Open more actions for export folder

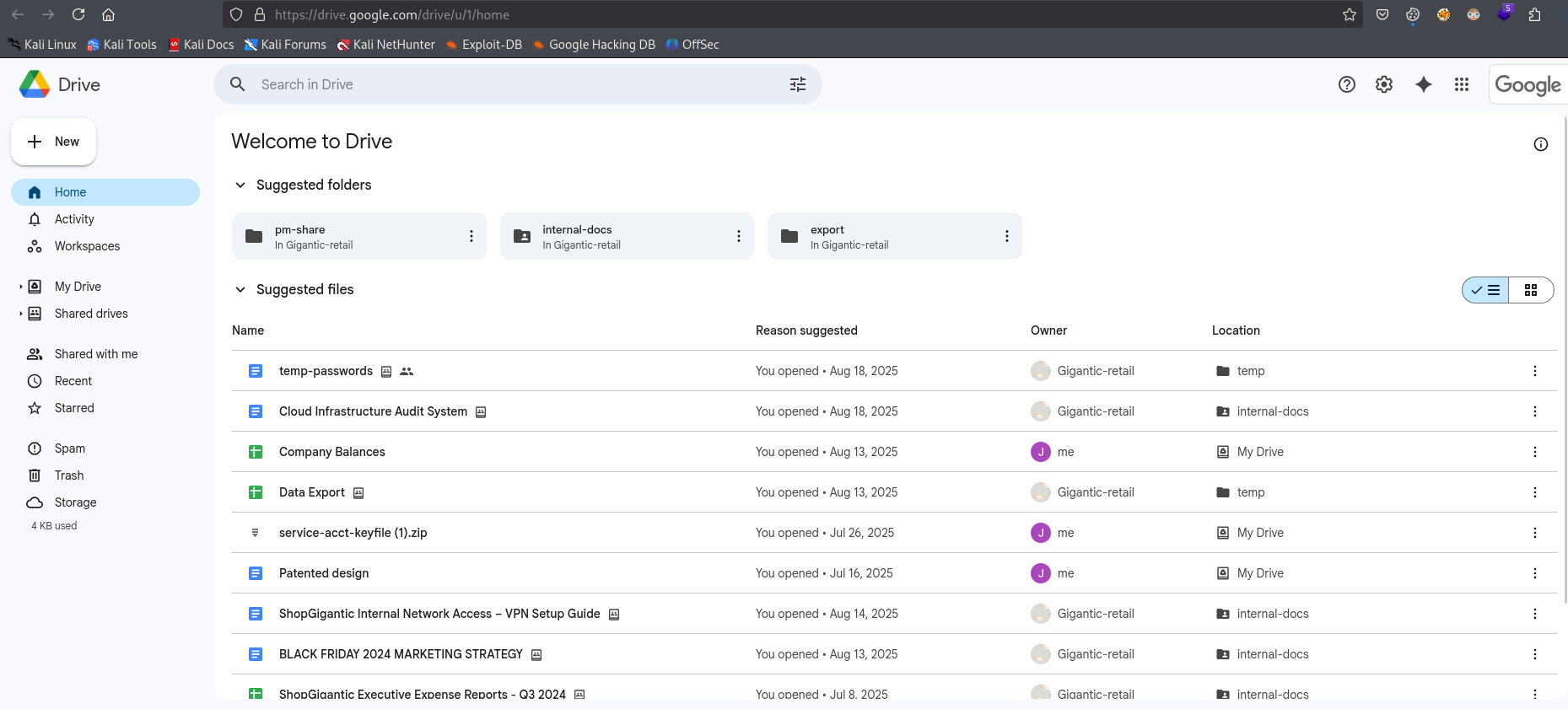(x=1007, y=236)
